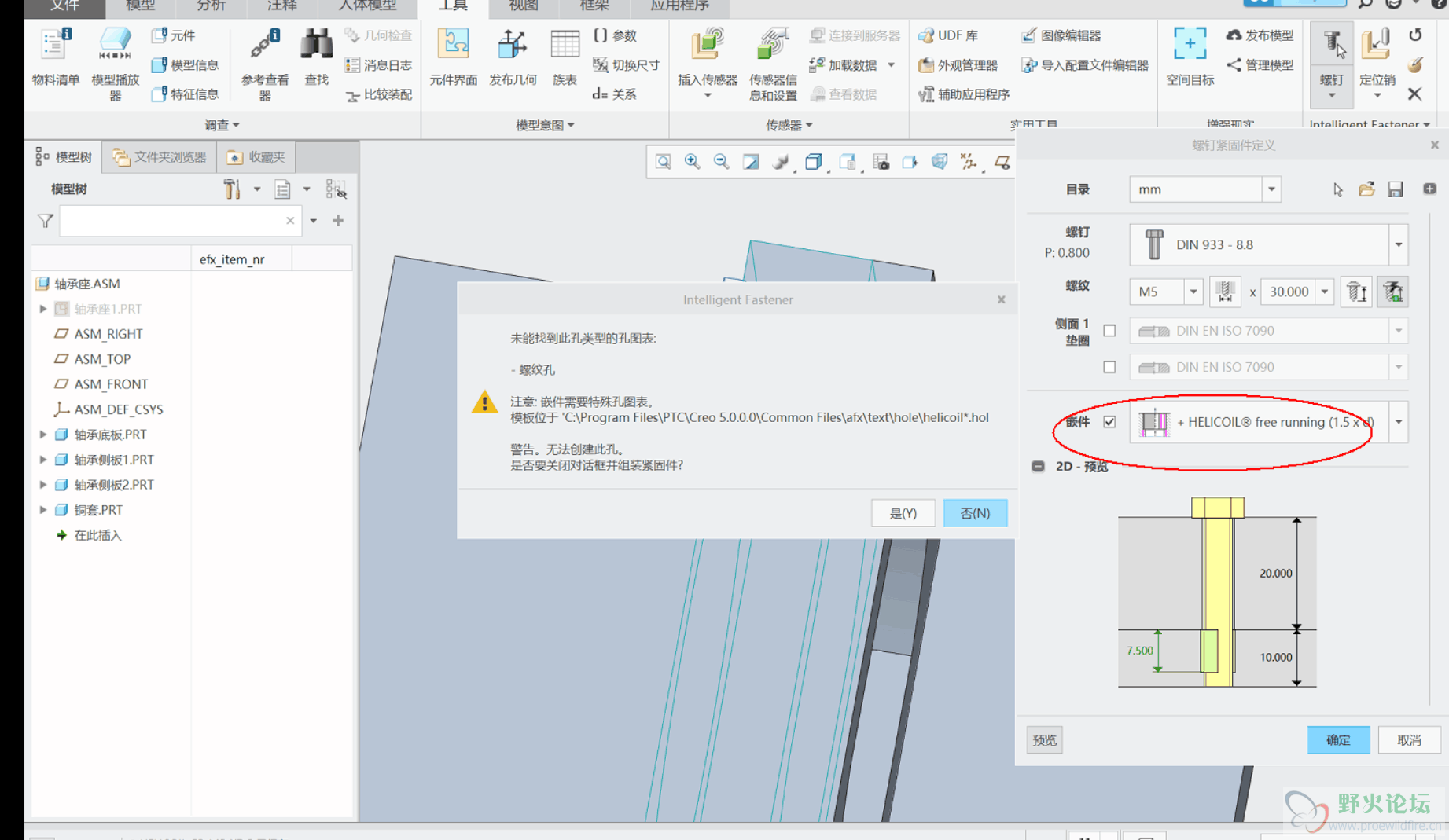Click the Cancel (取消) button
This screenshot has height=840, width=1449.
point(1409,740)
